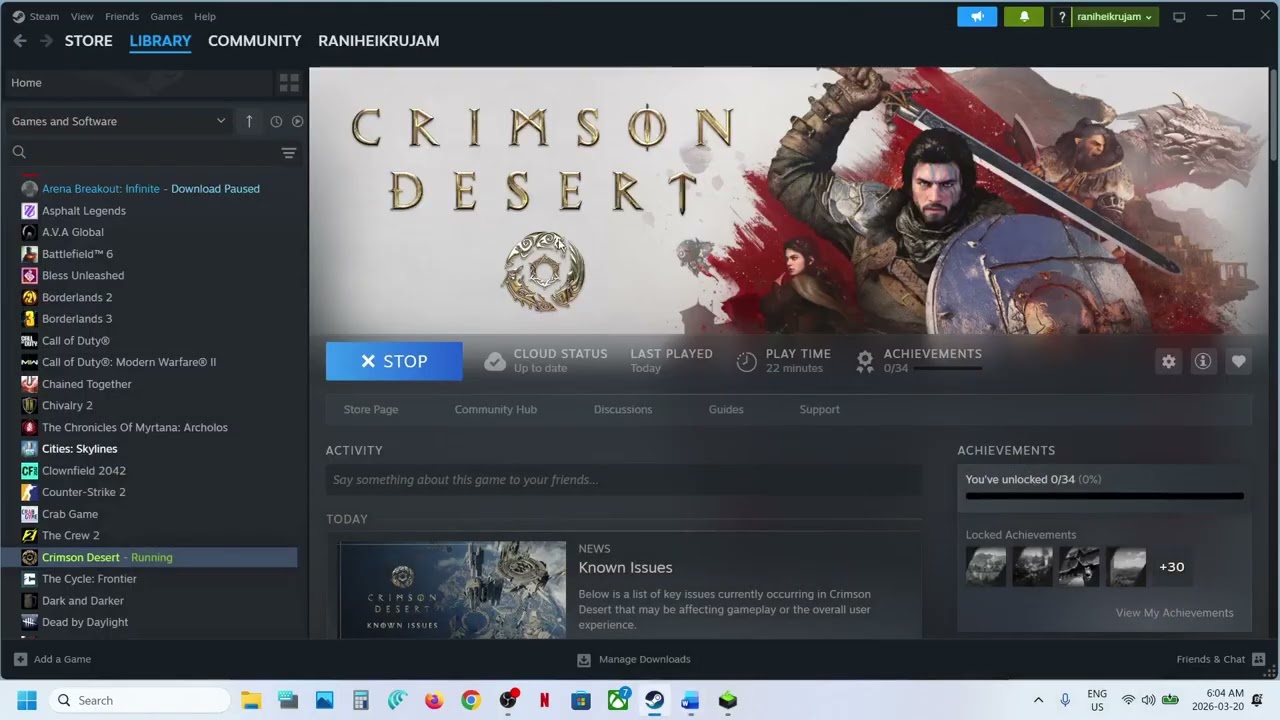Select The Crew 2 game icon
This screenshot has width=1280, height=720.
pos(29,535)
